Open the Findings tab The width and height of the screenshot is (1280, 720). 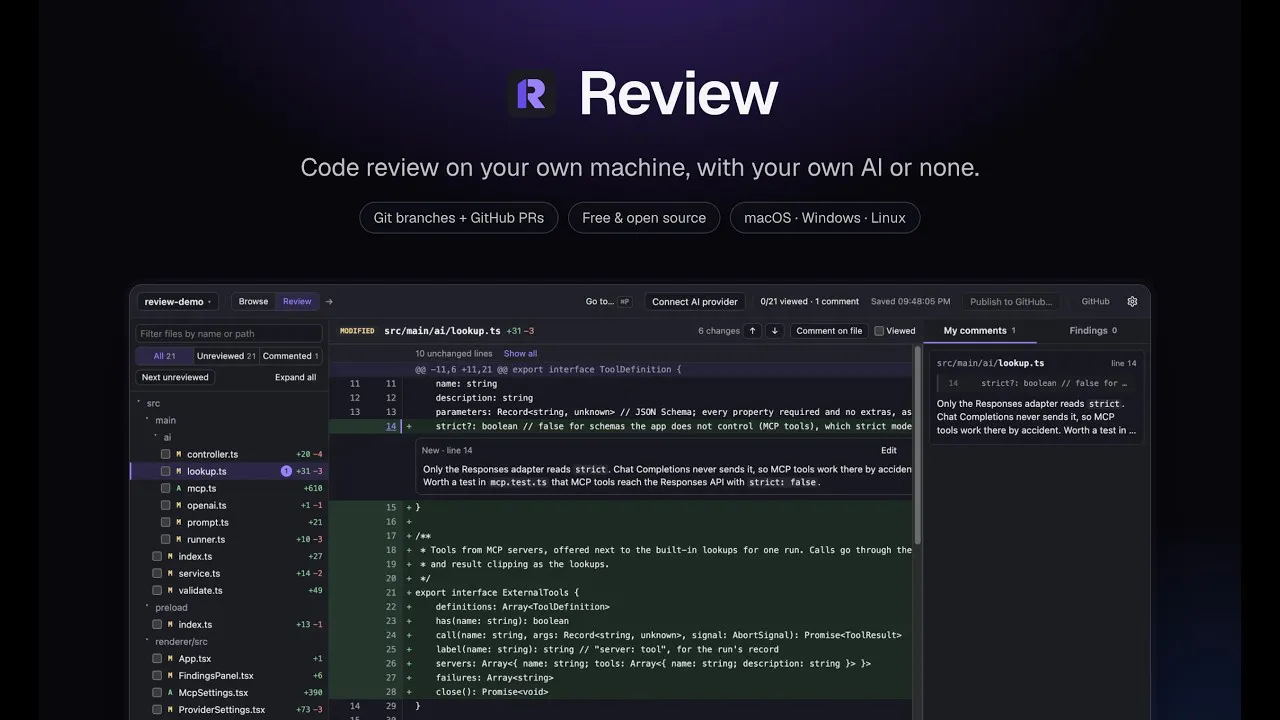(x=1093, y=331)
